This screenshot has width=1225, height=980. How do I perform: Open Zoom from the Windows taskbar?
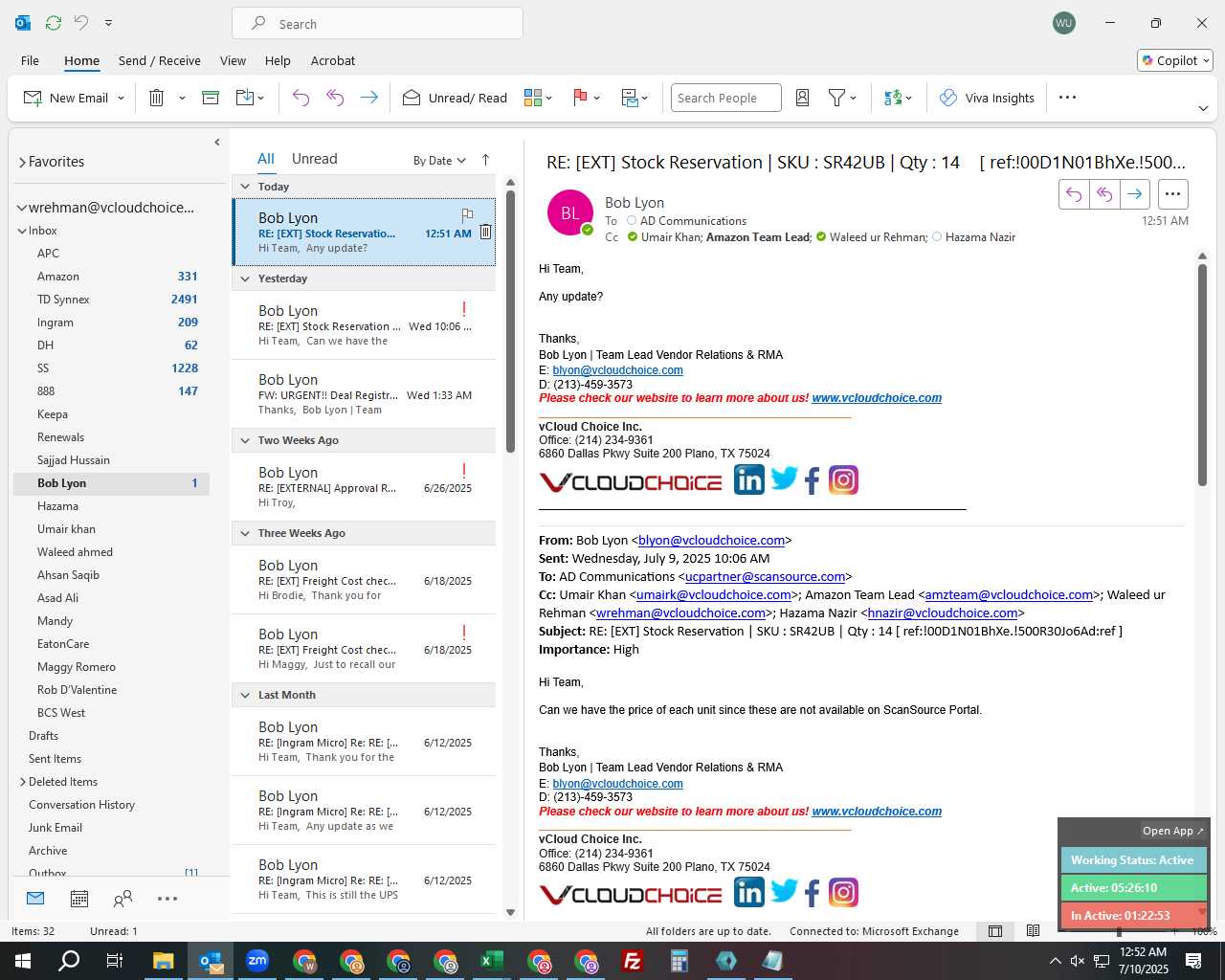coord(257,961)
